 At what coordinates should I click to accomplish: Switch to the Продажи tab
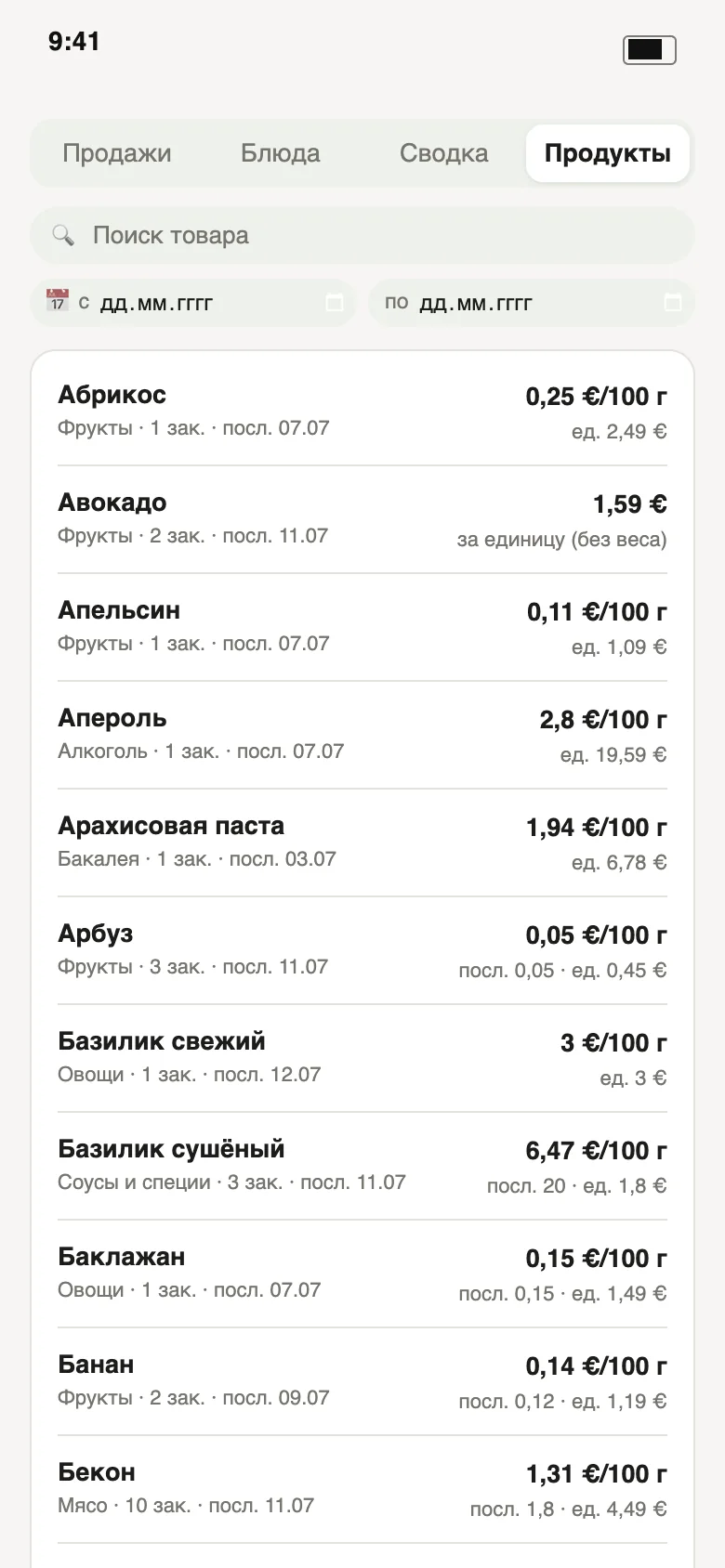[x=117, y=153]
